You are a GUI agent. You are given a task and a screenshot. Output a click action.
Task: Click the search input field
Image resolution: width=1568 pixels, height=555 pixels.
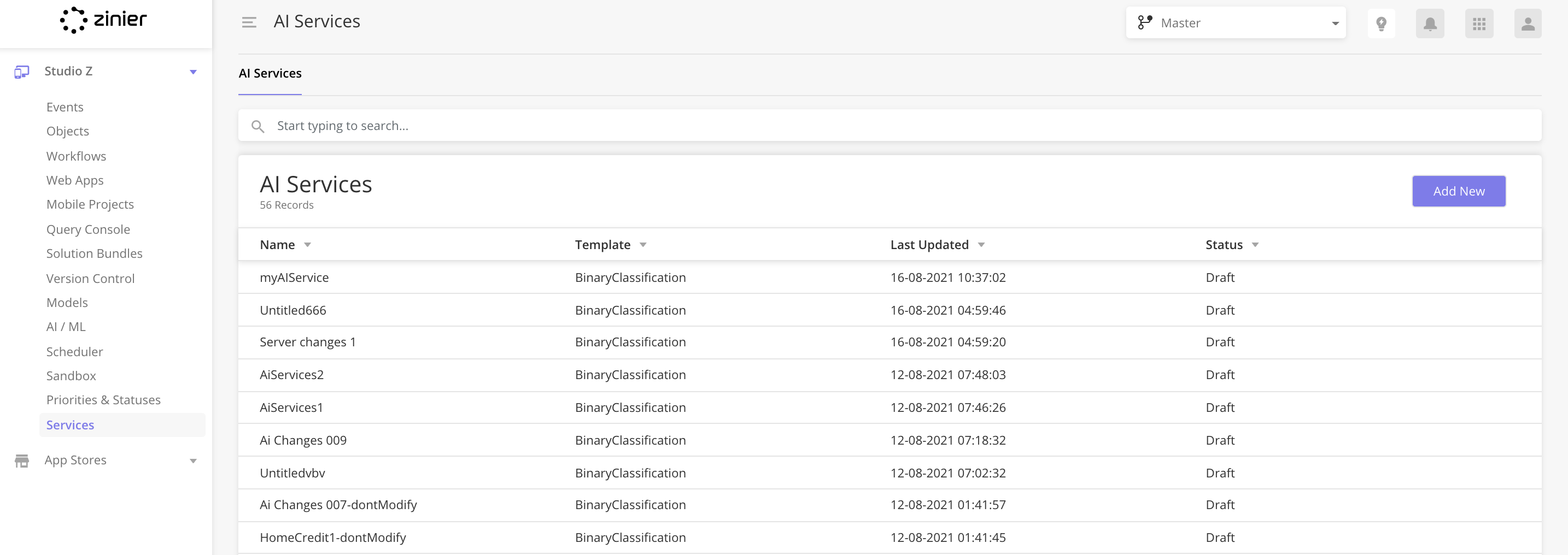[548, 126]
